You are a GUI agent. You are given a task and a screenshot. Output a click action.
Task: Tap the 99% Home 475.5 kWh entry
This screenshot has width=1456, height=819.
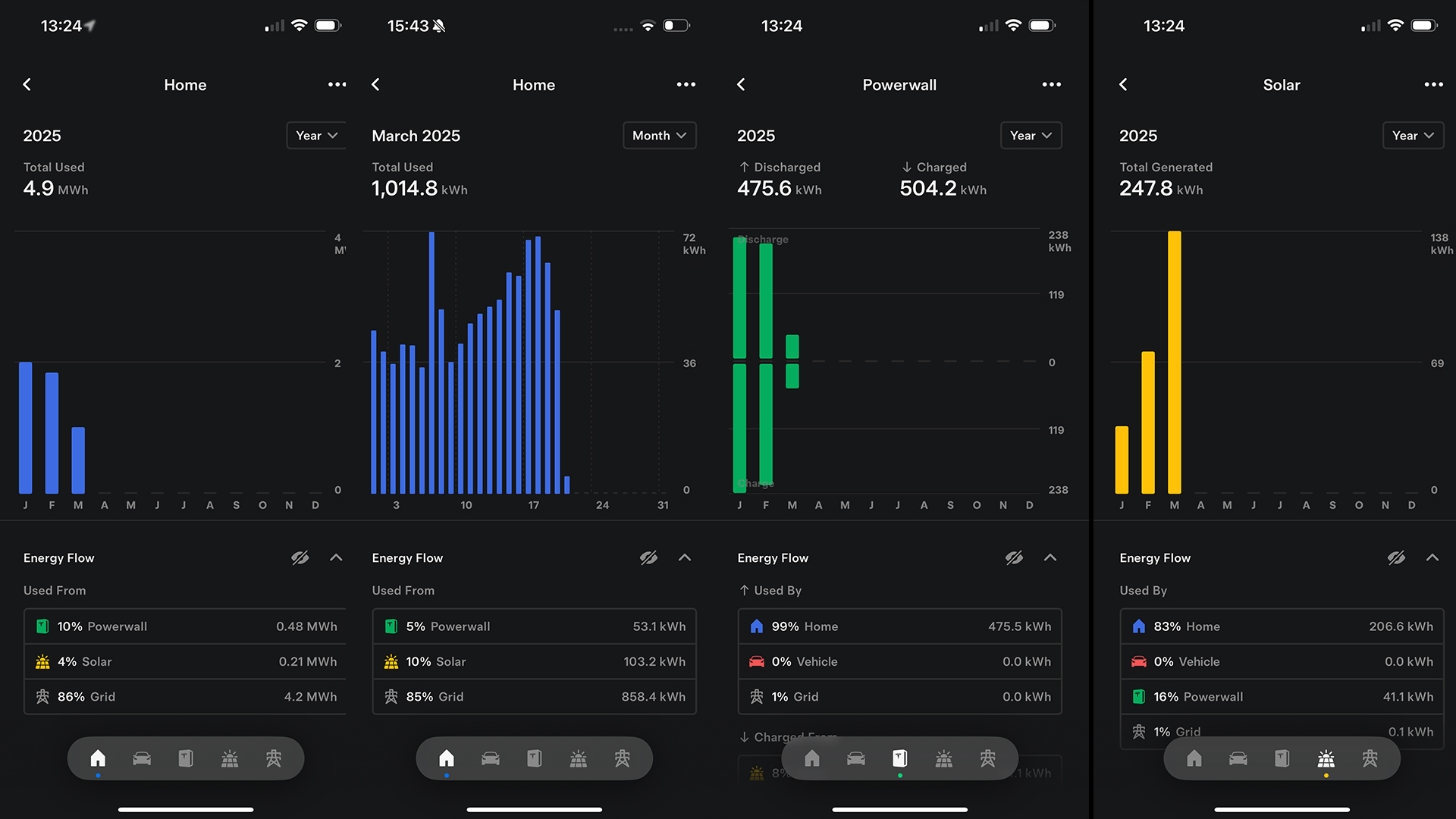(x=899, y=626)
